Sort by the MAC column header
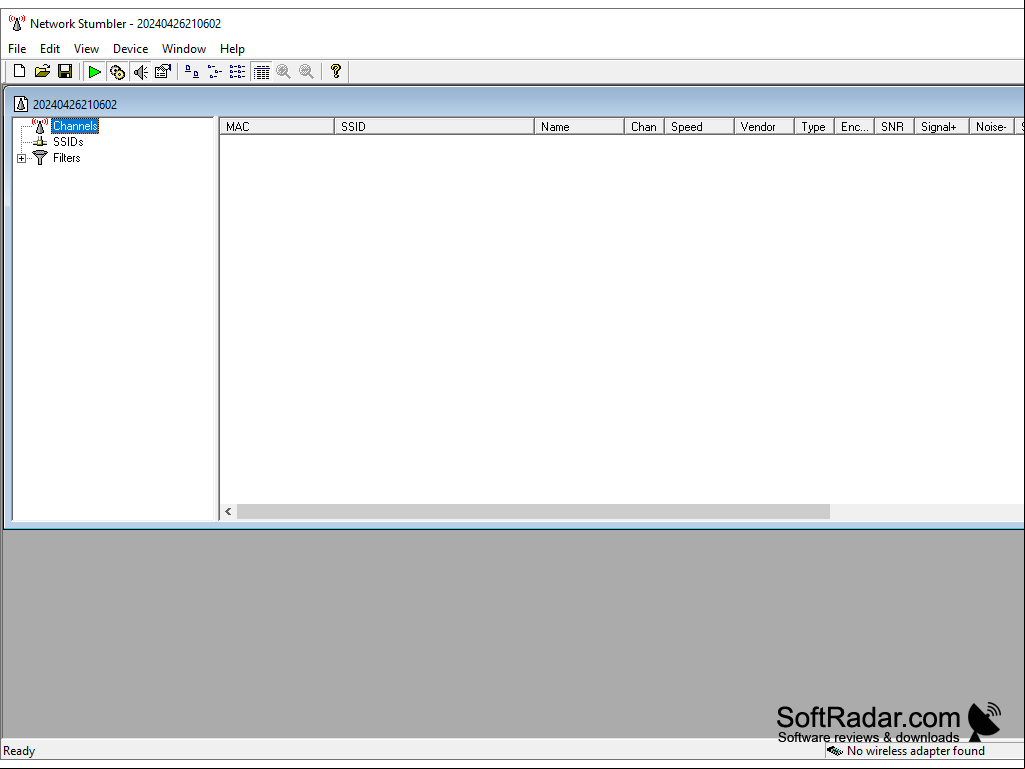The image size is (1025, 769). 277,127
